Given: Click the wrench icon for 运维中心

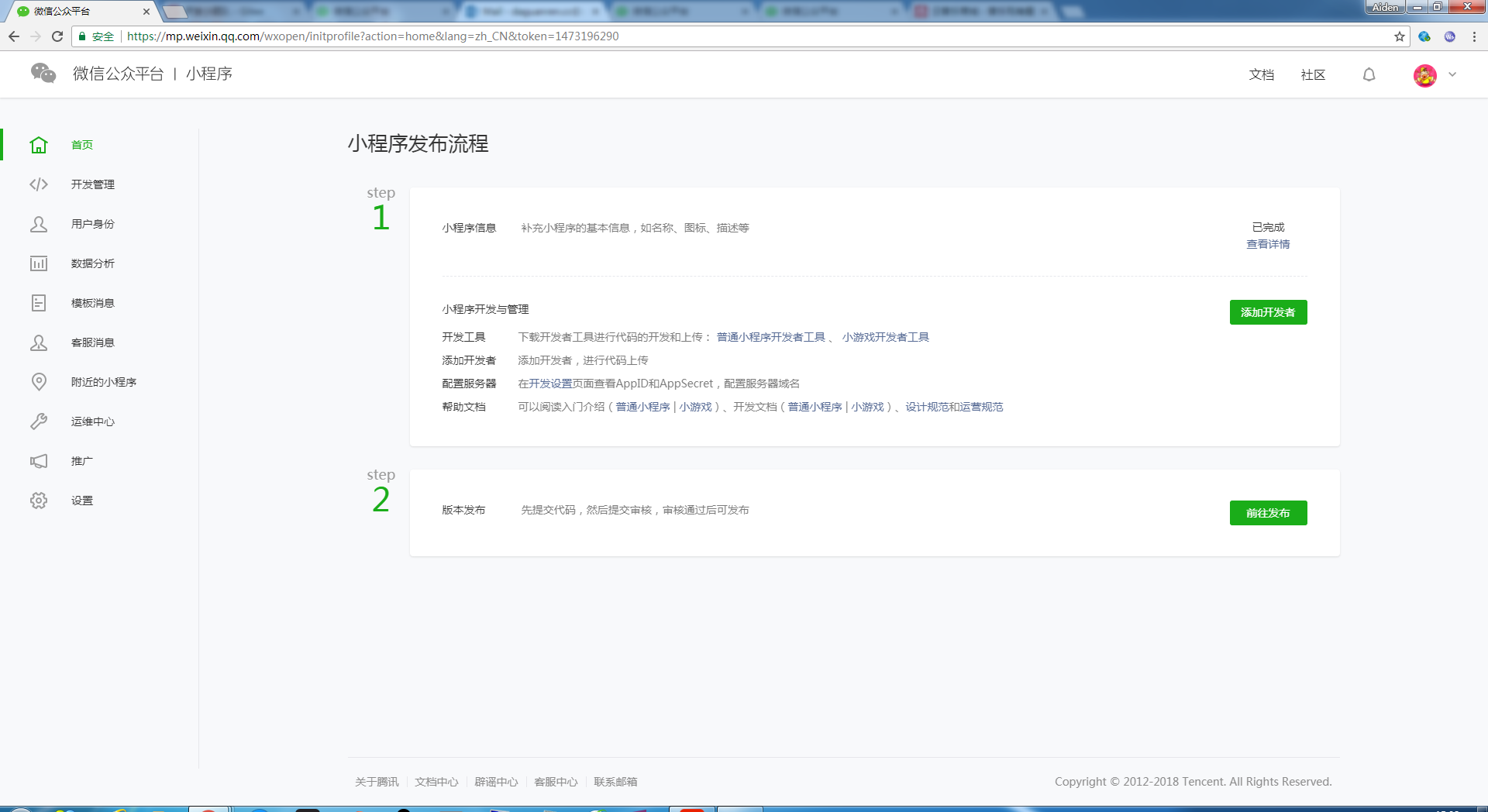Looking at the screenshot, I should [x=39, y=421].
